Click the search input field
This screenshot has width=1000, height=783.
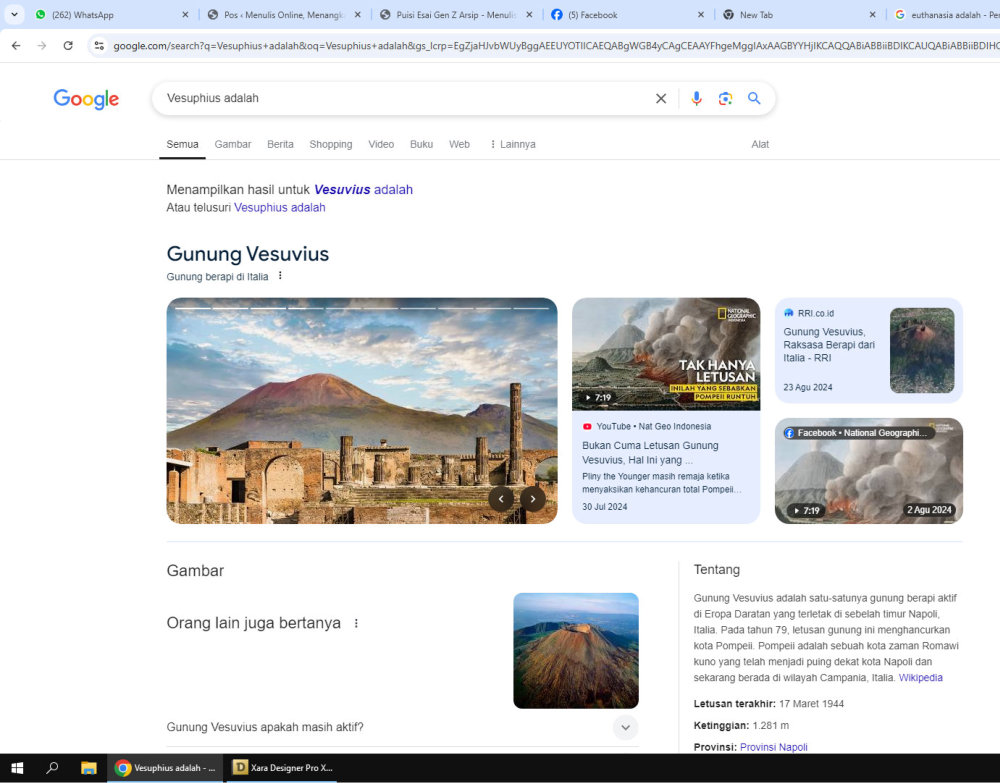(400, 98)
